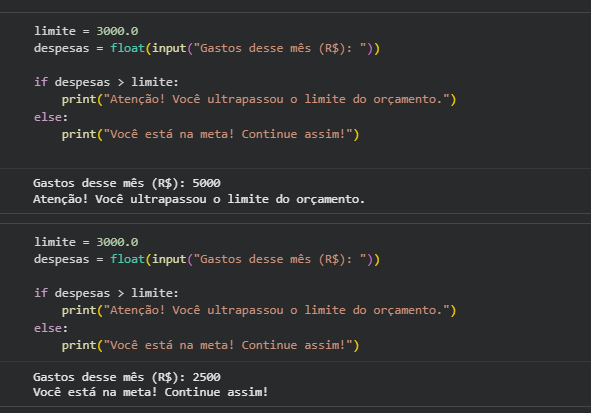
Task: Click the despesas assignment line in second cell
Action: [207, 259]
